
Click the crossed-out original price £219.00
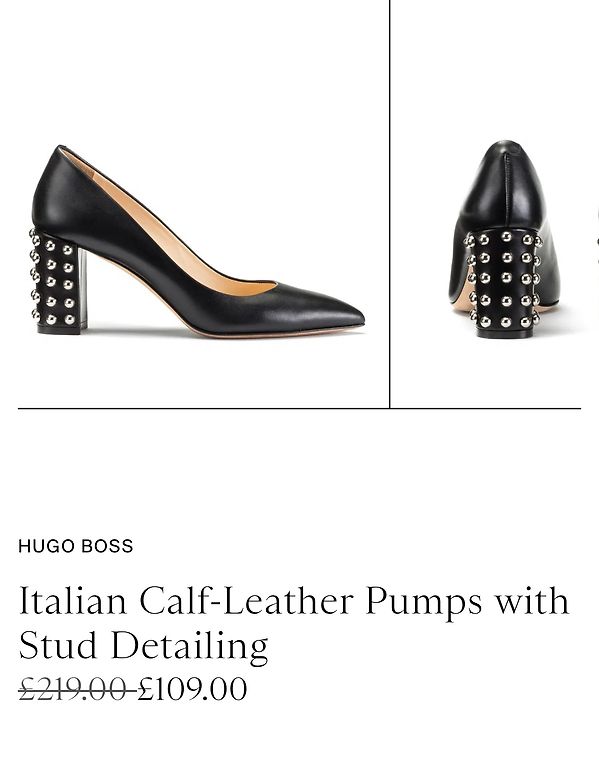(x=77, y=689)
